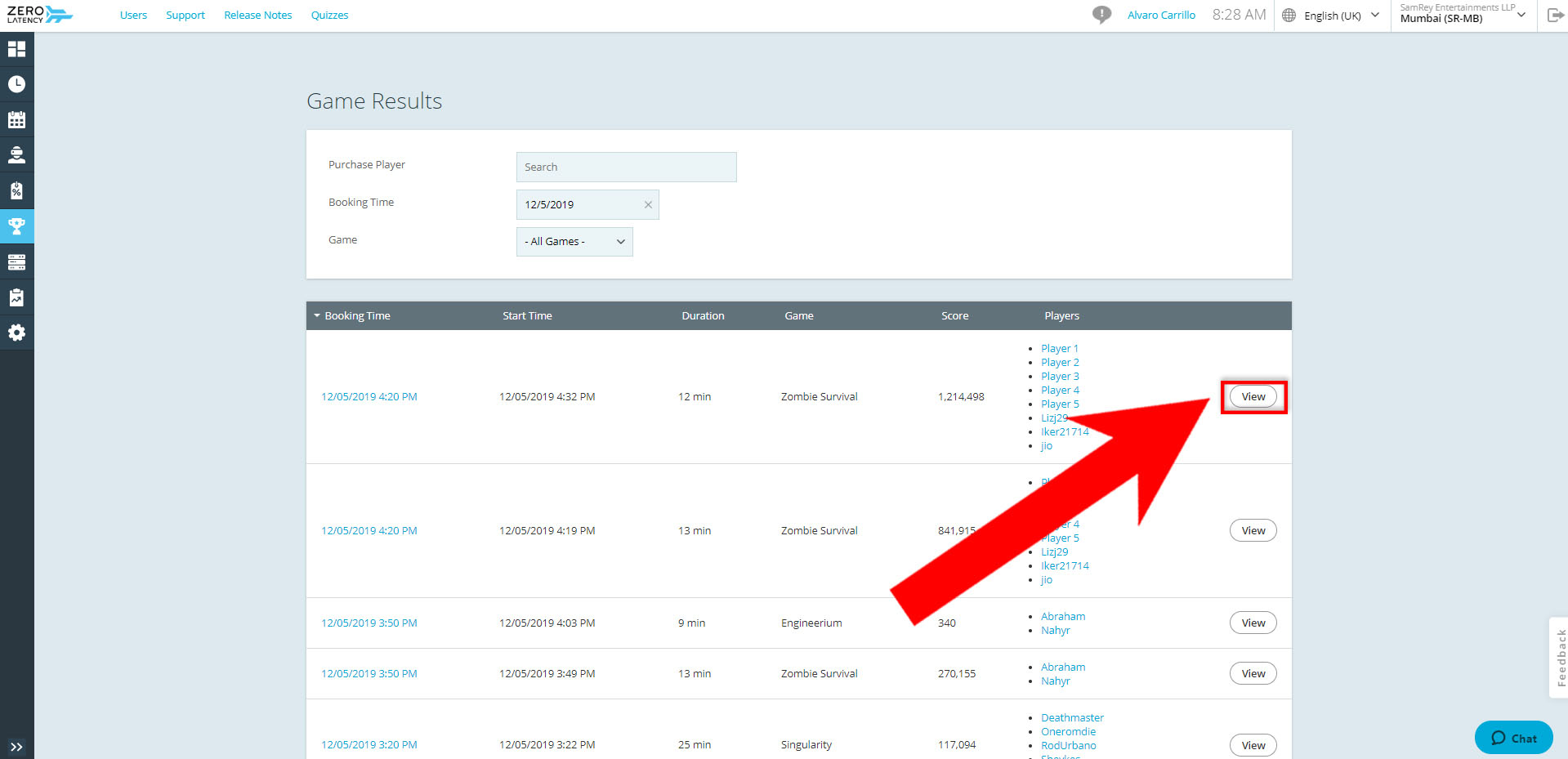Viewport: 1568px width, 759px height.
Task: View the 270,155 score Zombie Survival result
Action: pos(1253,674)
